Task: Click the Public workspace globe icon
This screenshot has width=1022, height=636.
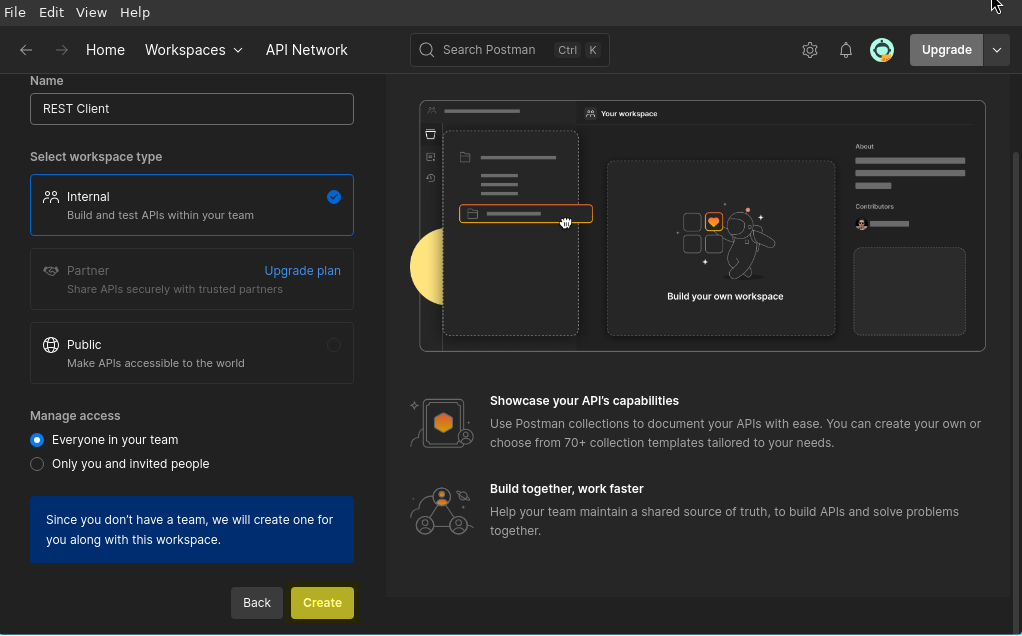Action: pyautogui.click(x=51, y=345)
